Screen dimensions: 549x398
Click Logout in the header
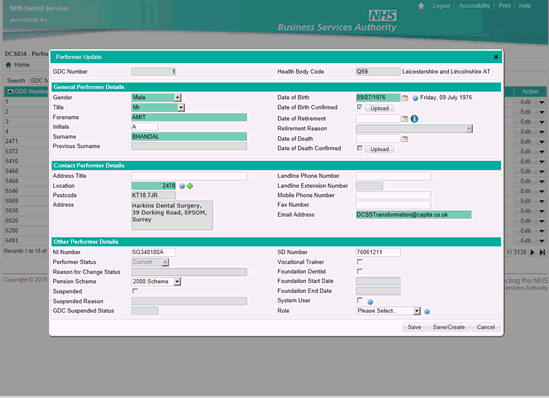[x=441, y=6]
